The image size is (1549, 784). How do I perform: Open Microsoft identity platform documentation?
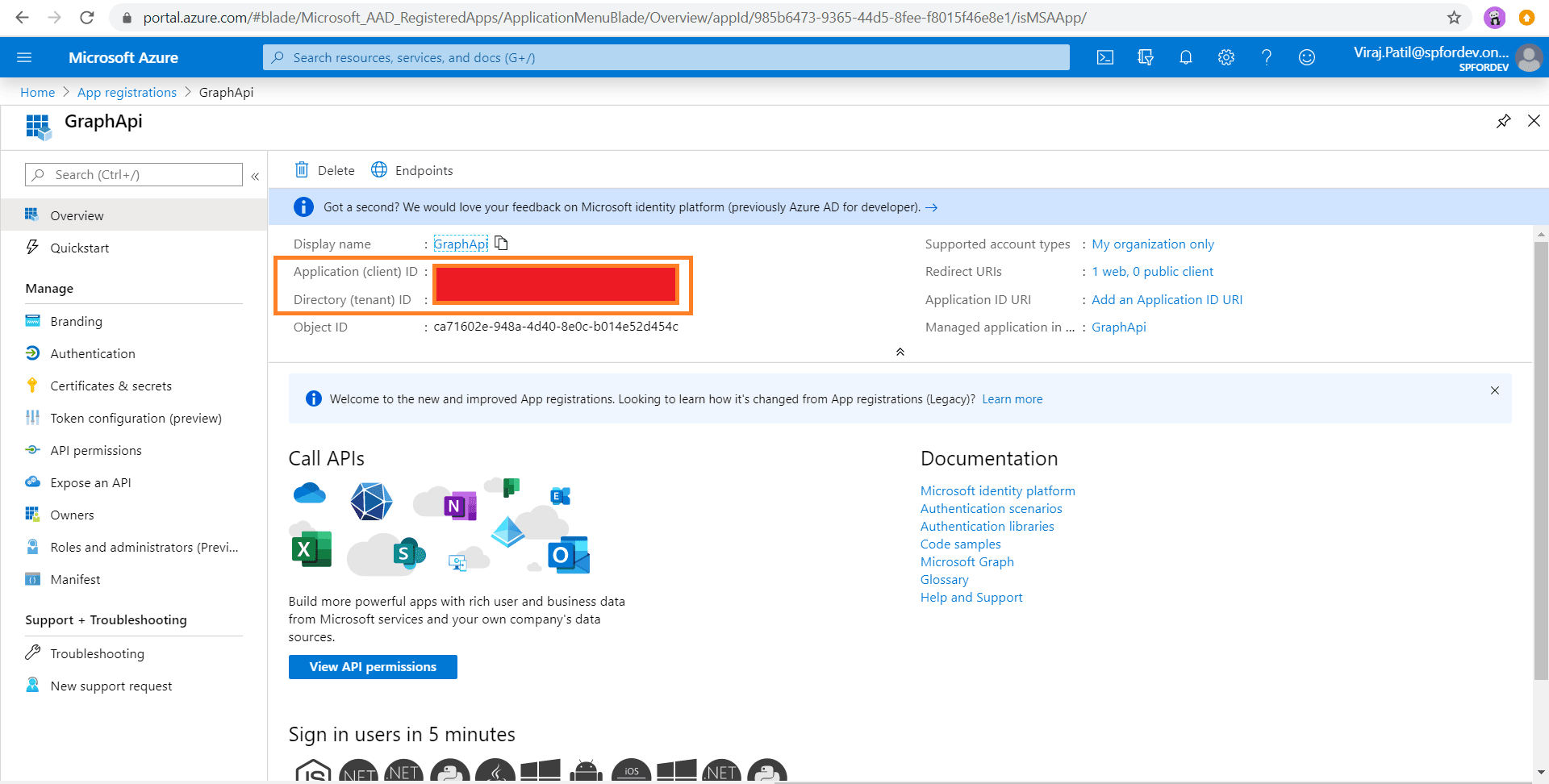[x=998, y=490]
